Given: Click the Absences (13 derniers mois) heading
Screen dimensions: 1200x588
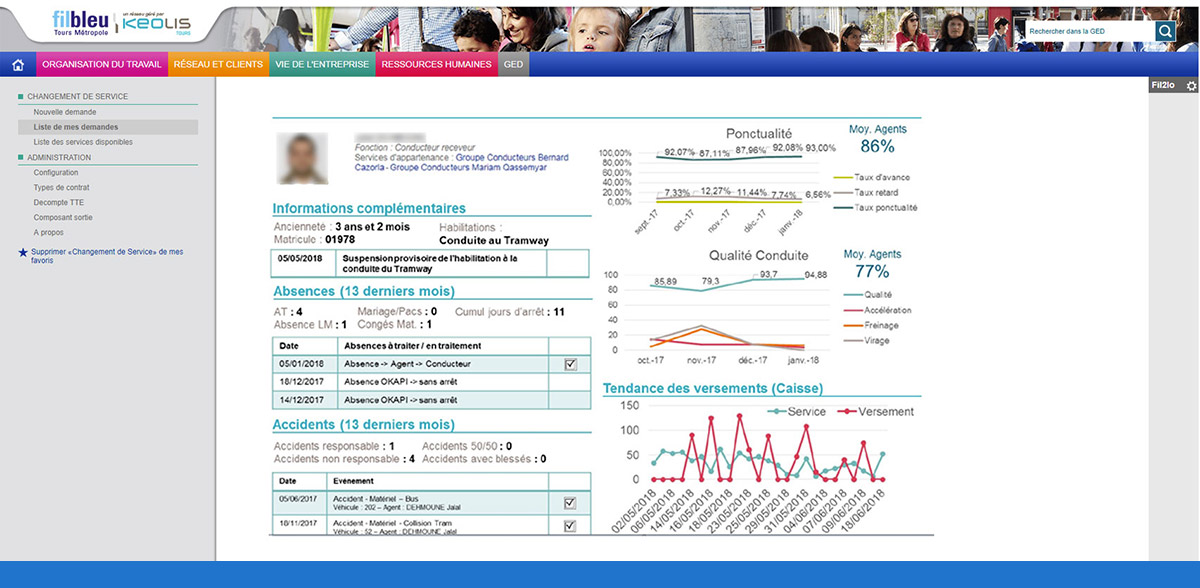Looking at the screenshot, I should pos(364,291).
